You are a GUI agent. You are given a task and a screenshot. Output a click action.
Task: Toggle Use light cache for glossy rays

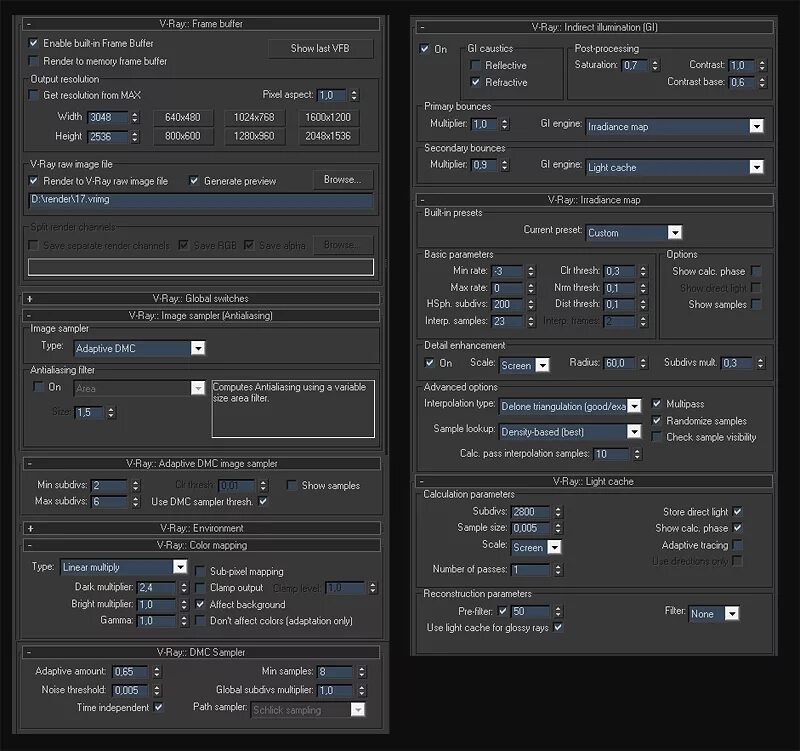click(x=559, y=627)
